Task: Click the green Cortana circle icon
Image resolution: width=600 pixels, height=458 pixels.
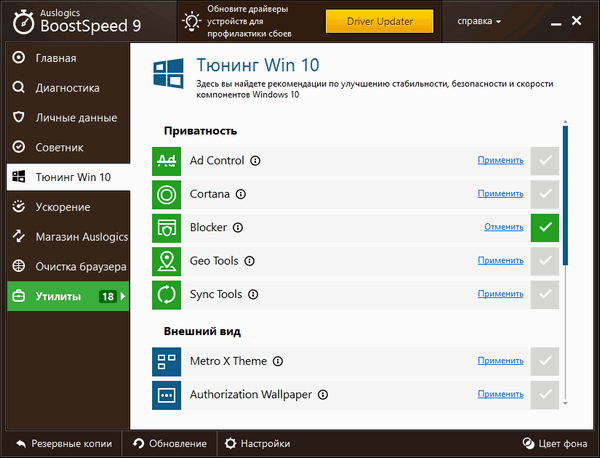Action: pos(166,195)
